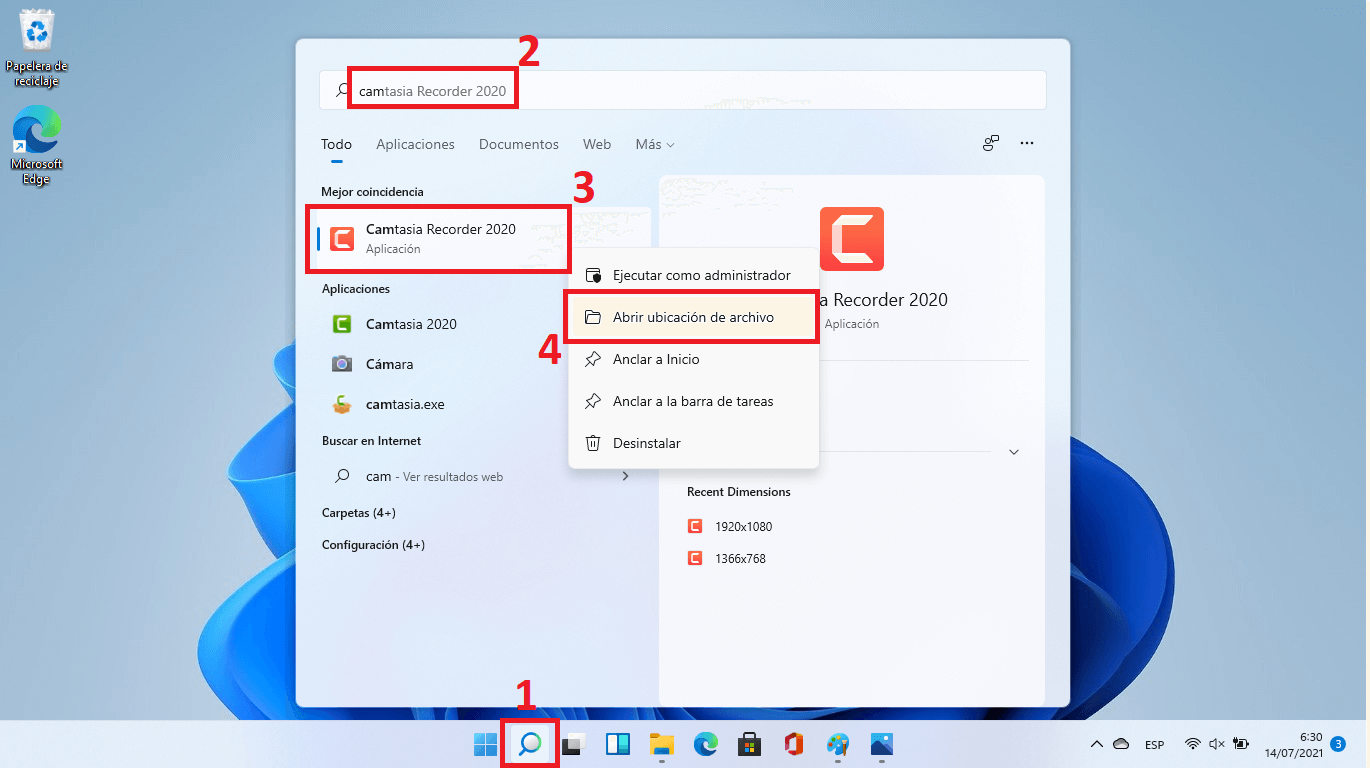Show hidden system tray icons

point(1096,744)
